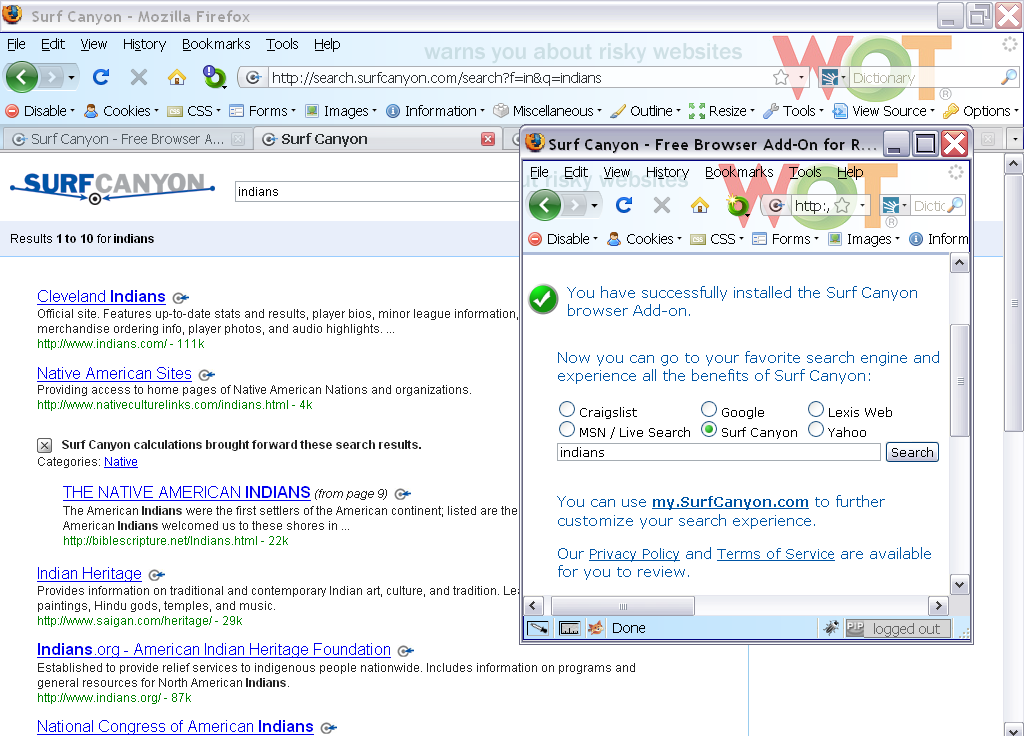Open the Bookmarks menu in main Firefox window

pyautogui.click(x=216, y=44)
